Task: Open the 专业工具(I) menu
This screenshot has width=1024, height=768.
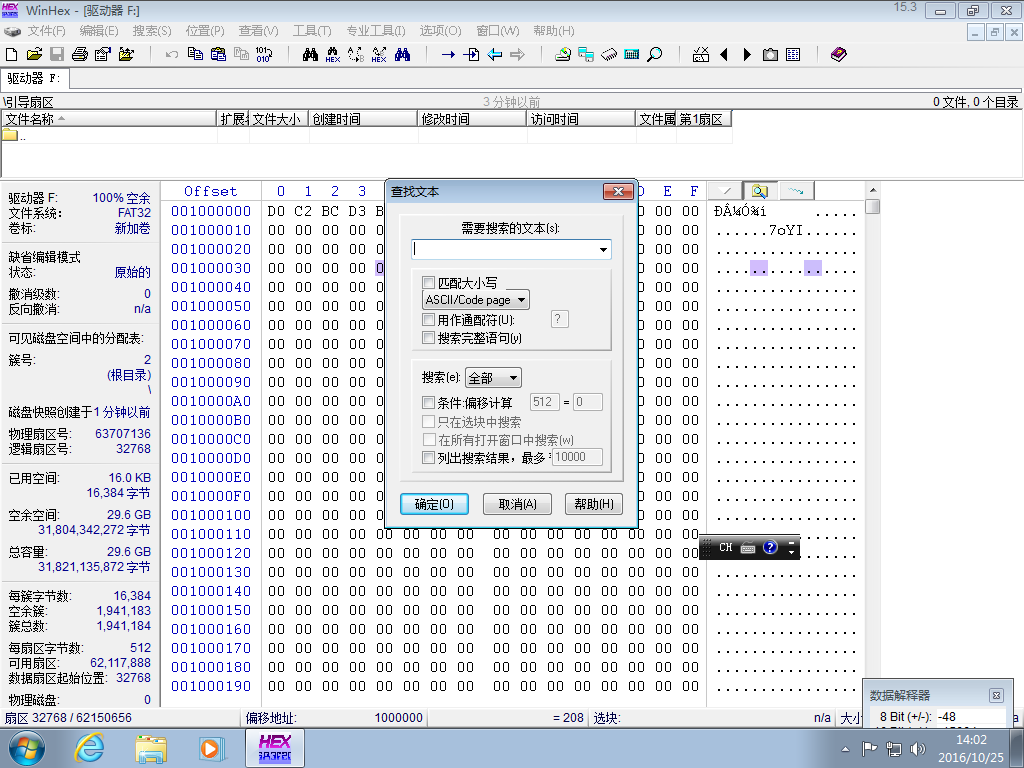Action: coord(376,31)
